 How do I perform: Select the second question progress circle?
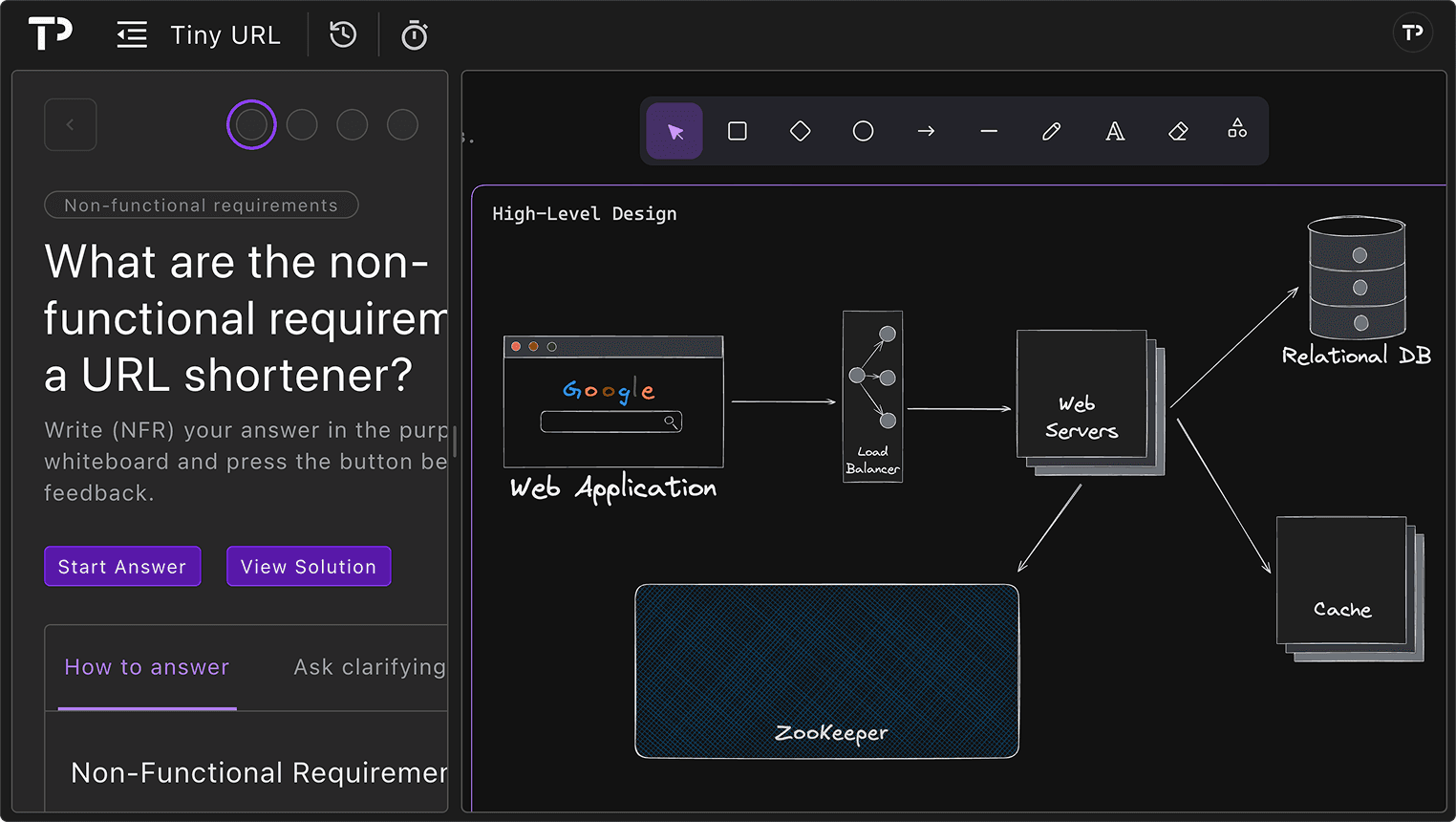(x=302, y=124)
